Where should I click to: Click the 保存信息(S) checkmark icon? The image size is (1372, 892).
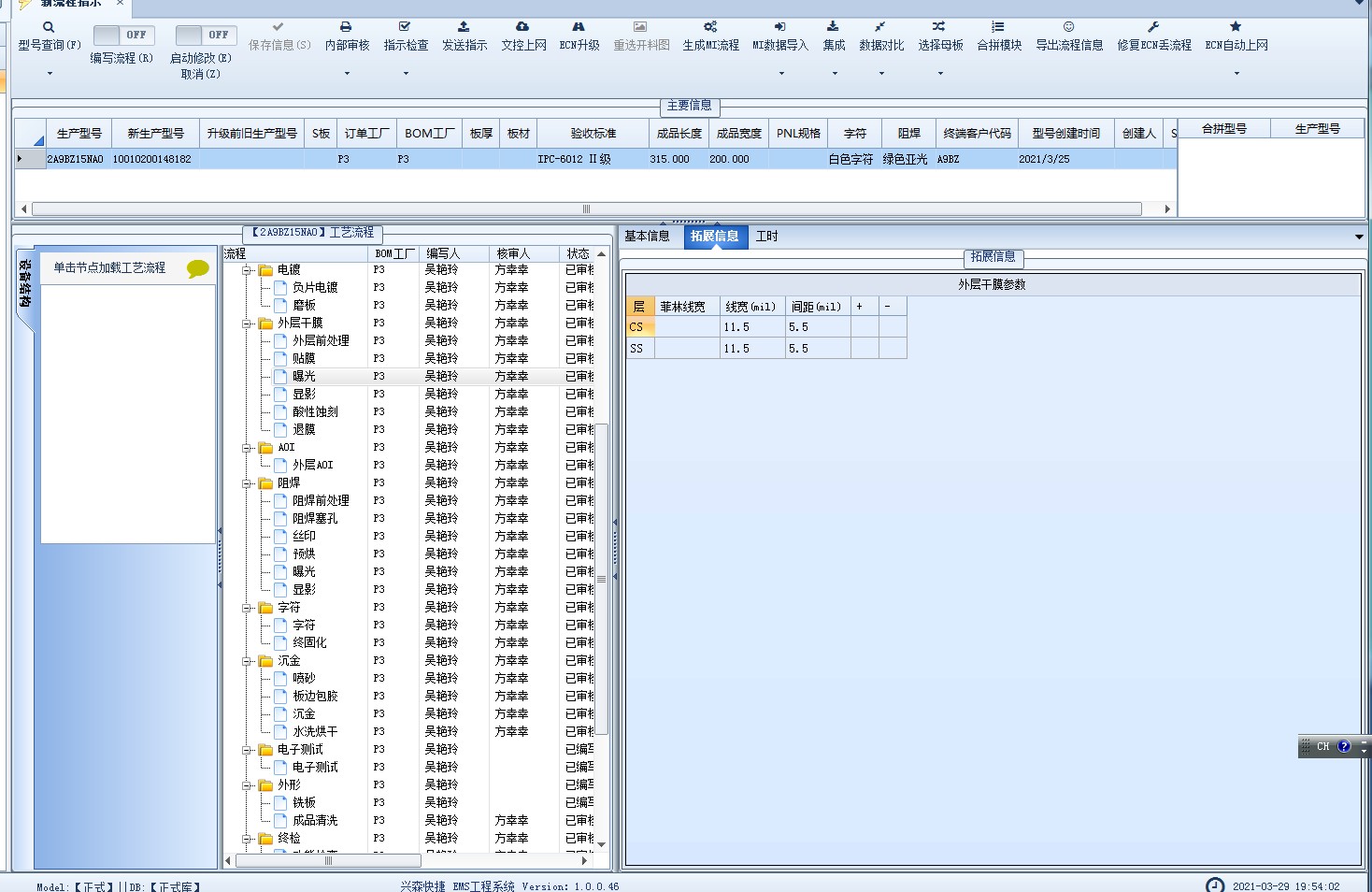click(279, 27)
